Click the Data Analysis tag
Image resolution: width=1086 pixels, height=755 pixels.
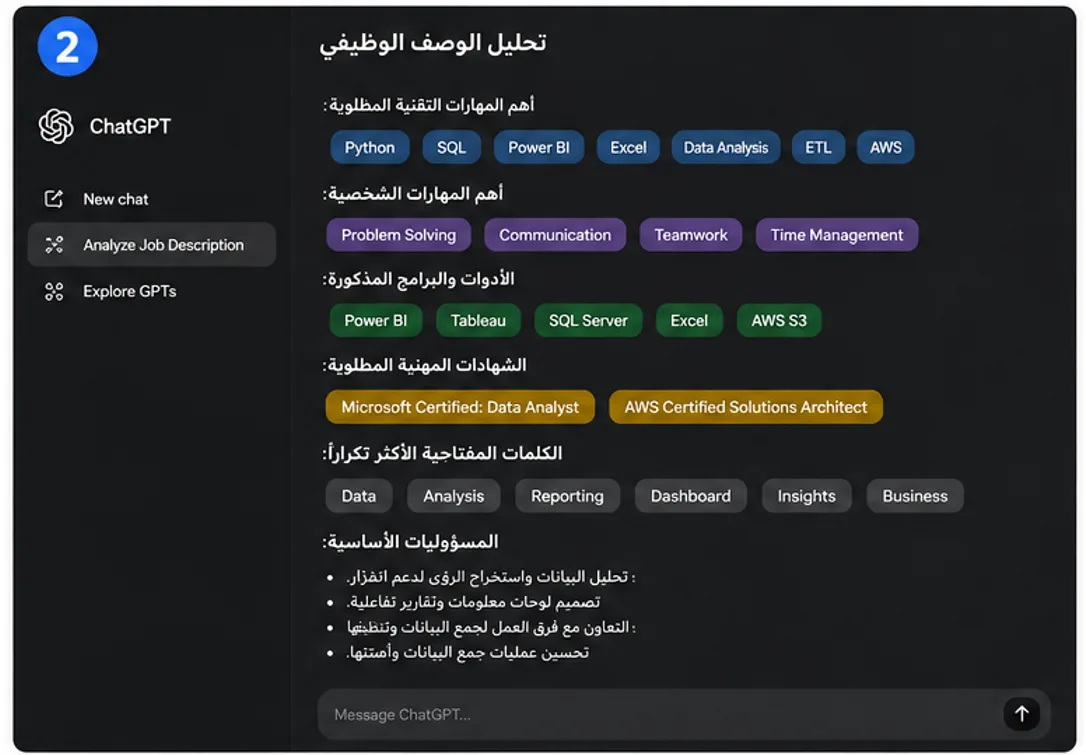[x=726, y=148]
